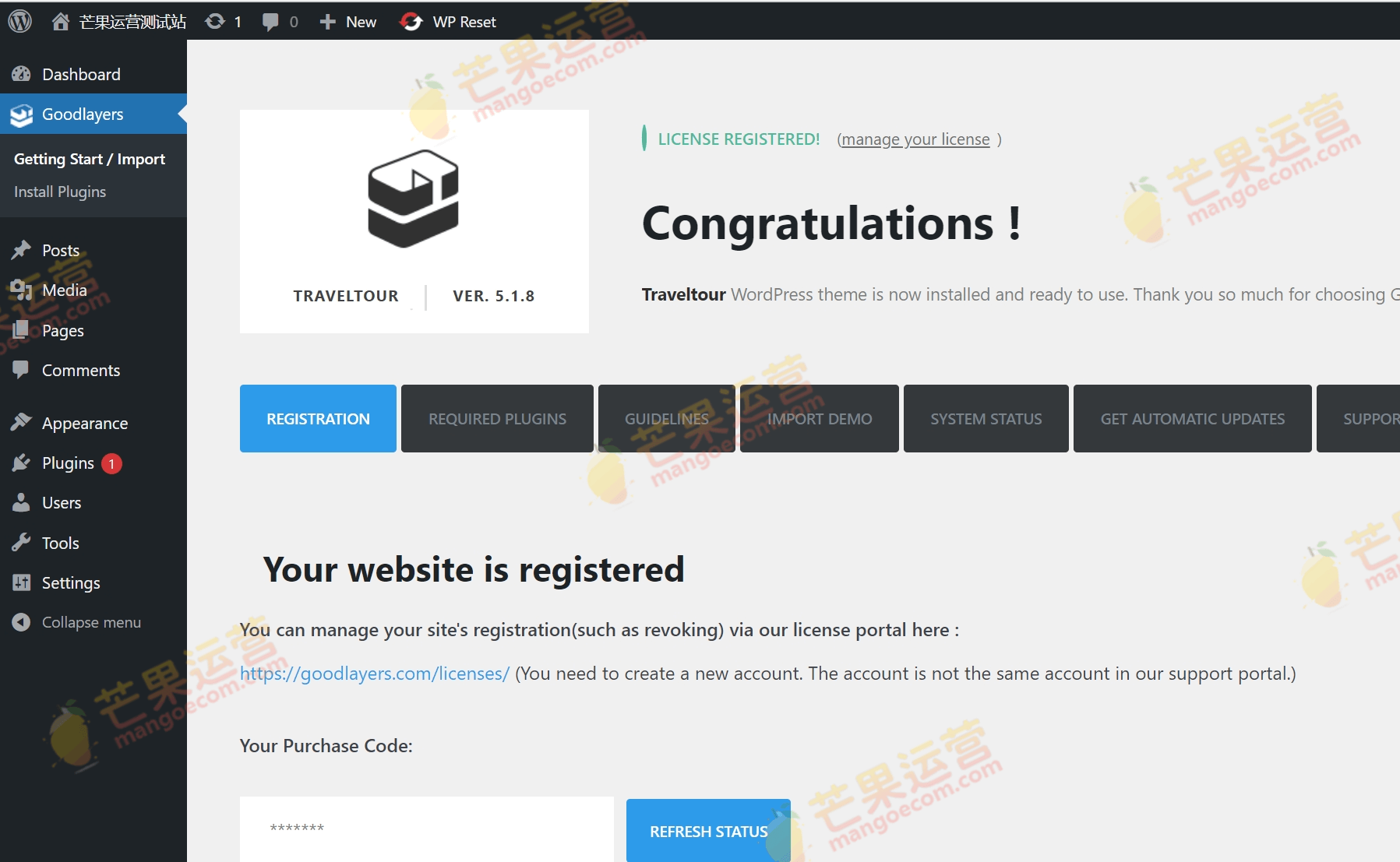
Task: Open Dashboard from the sidebar
Action: [81, 75]
